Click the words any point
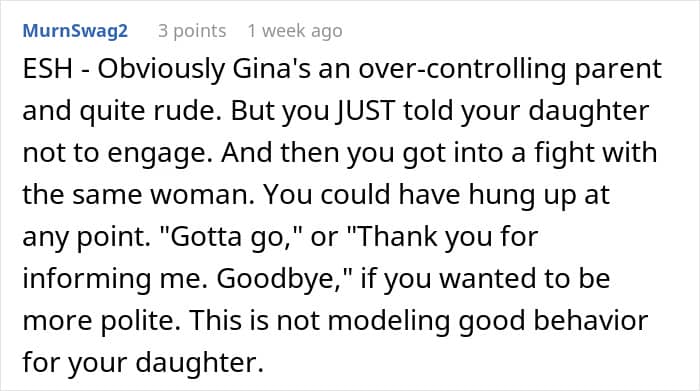700x391 pixels. pyautogui.click(x=87, y=237)
